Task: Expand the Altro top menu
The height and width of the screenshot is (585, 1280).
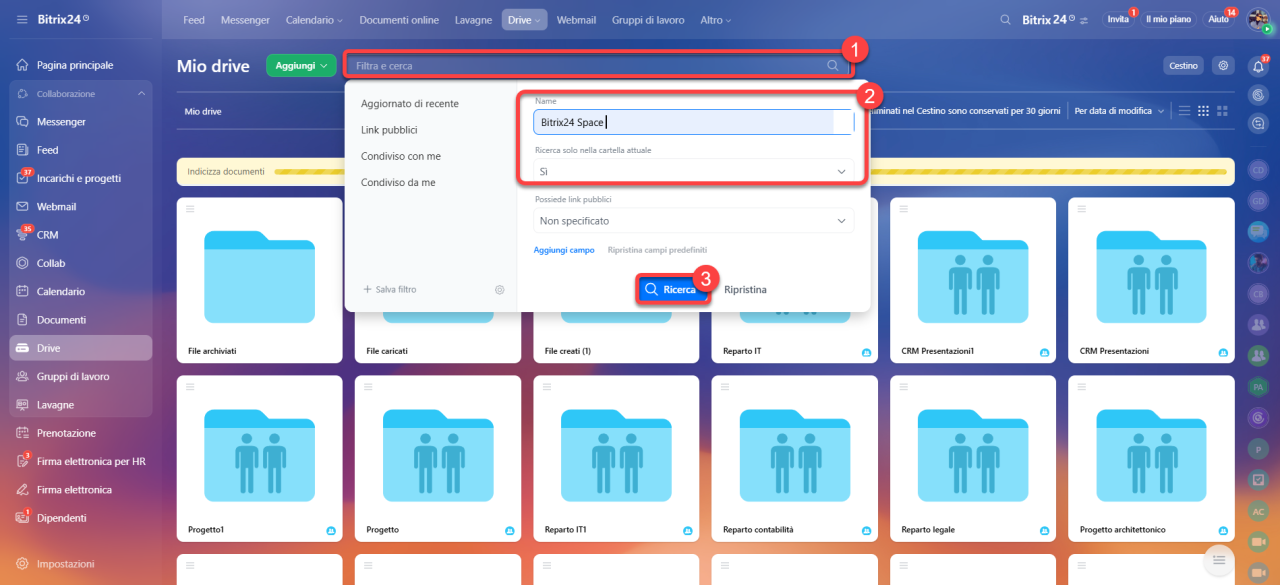Action: [x=716, y=20]
